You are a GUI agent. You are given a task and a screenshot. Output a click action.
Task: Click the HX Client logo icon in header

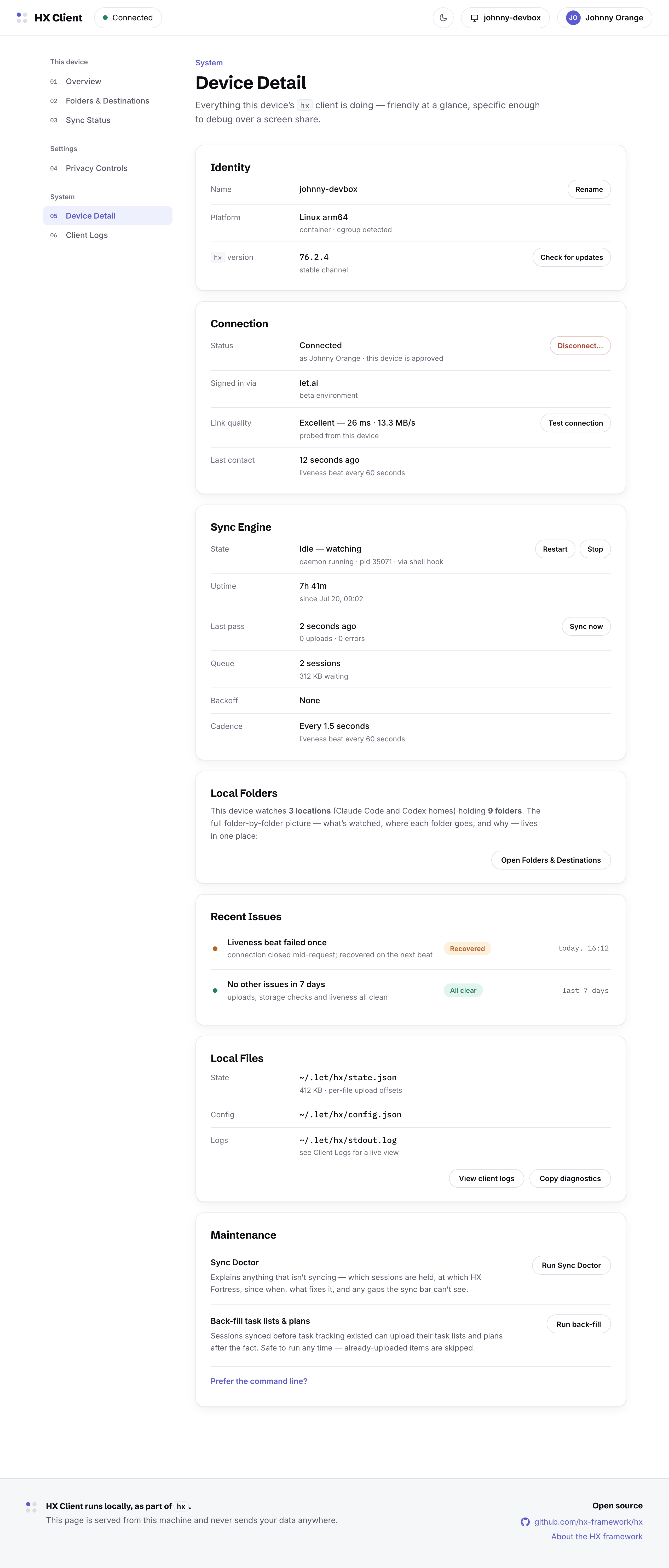[x=22, y=18]
